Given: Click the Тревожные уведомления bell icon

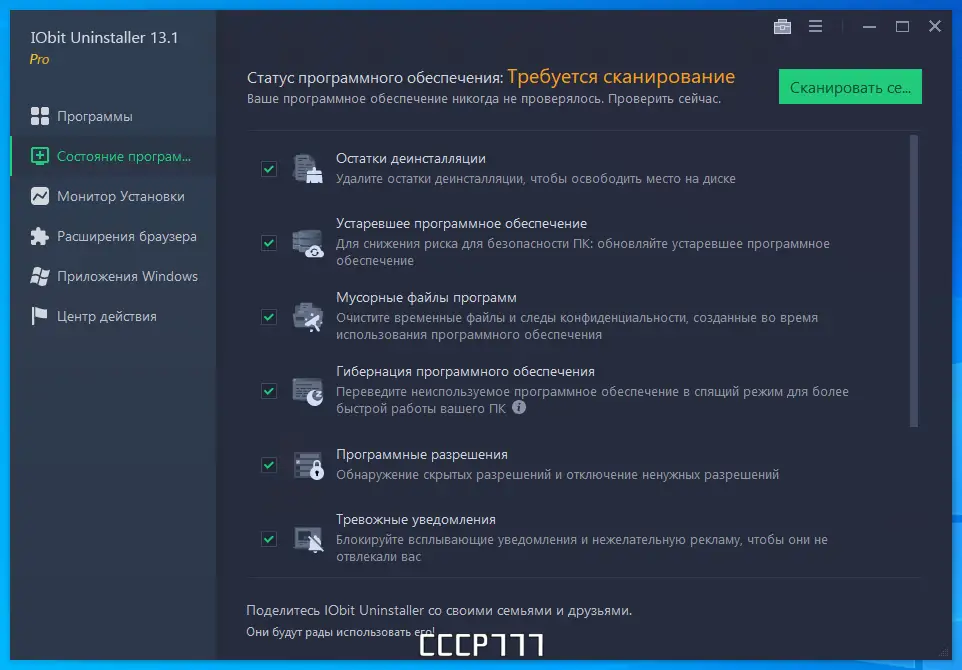Looking at the screenshot, I should (307, 539).
